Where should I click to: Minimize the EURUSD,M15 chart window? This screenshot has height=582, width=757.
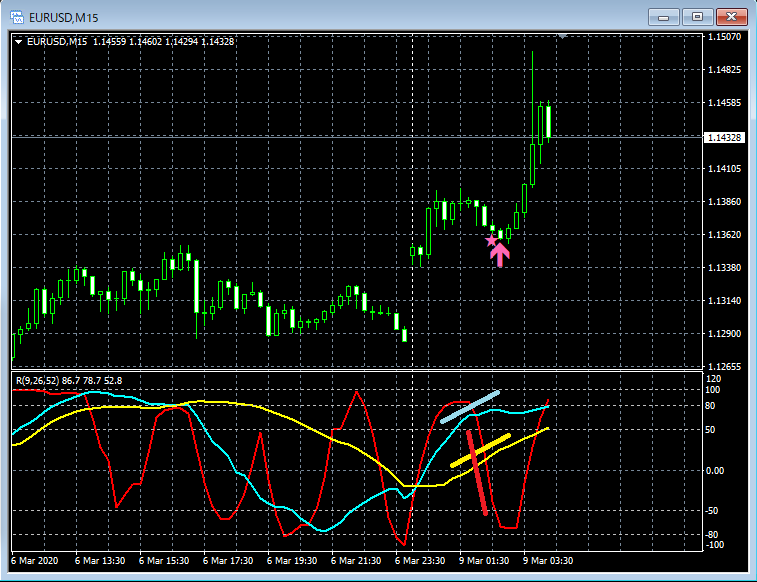coord(663,17)
